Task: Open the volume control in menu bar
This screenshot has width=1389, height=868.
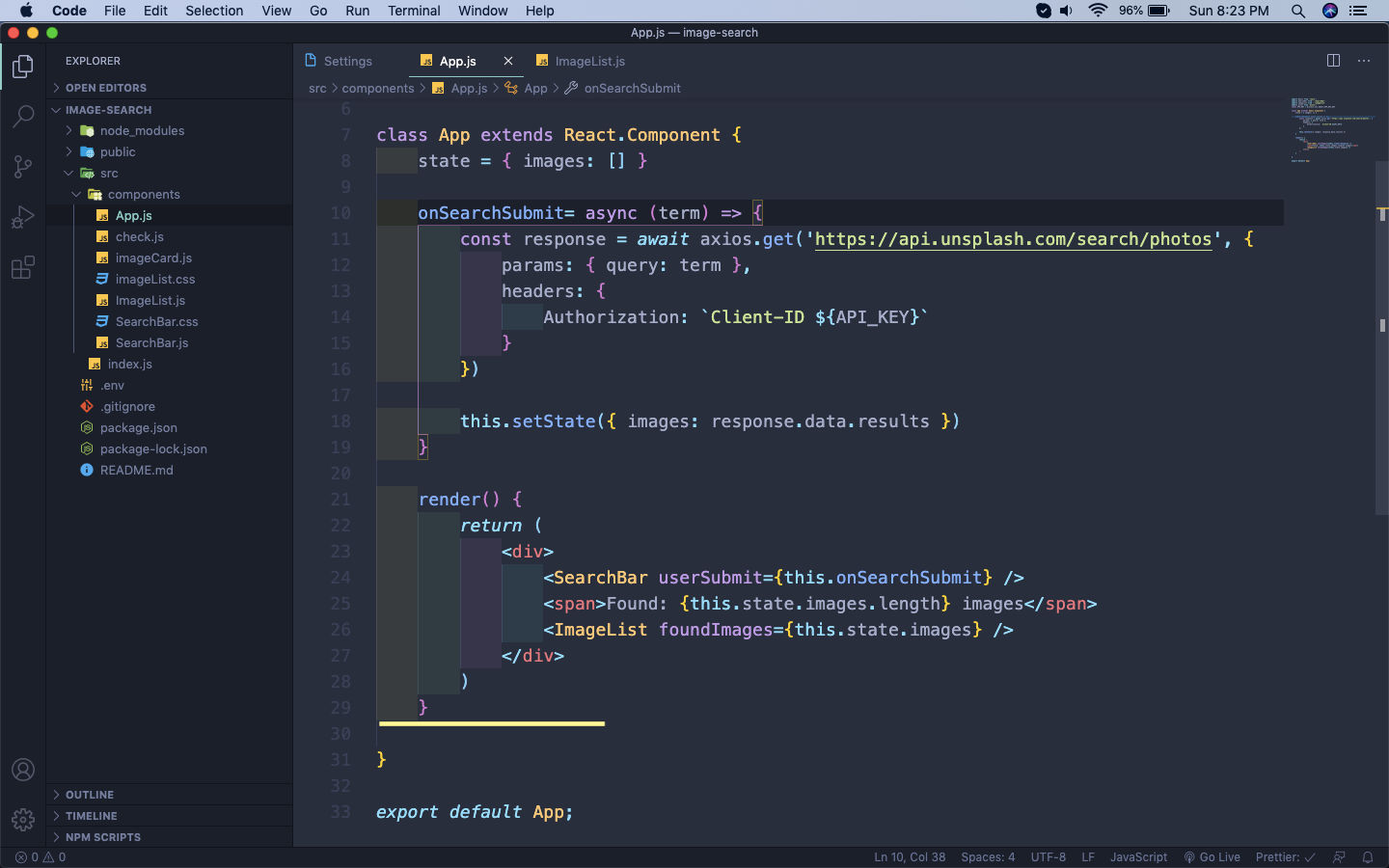Action: click(1066, 11)
